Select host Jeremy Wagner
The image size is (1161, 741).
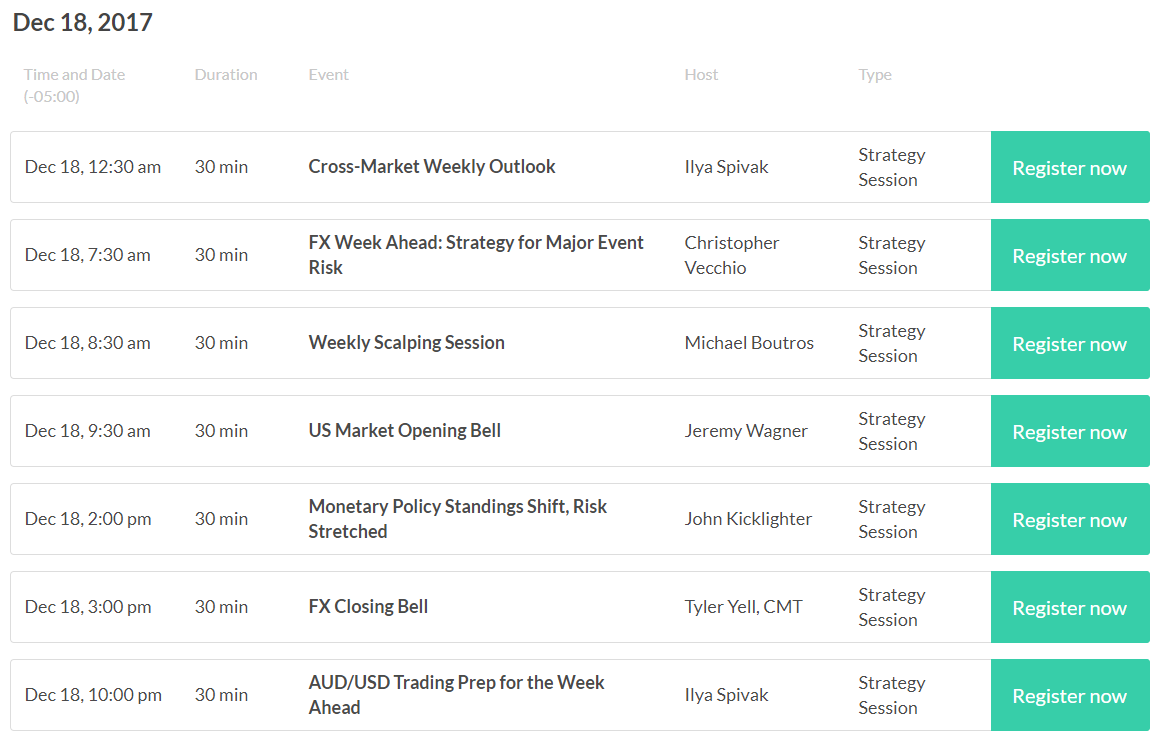(746, 431)
